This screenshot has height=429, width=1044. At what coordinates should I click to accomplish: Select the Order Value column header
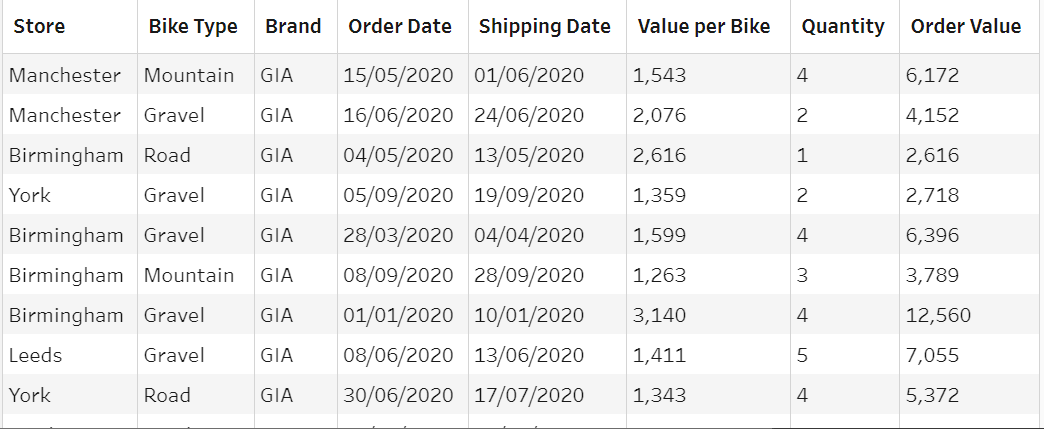pyautogui.click(x=966, y=27)
